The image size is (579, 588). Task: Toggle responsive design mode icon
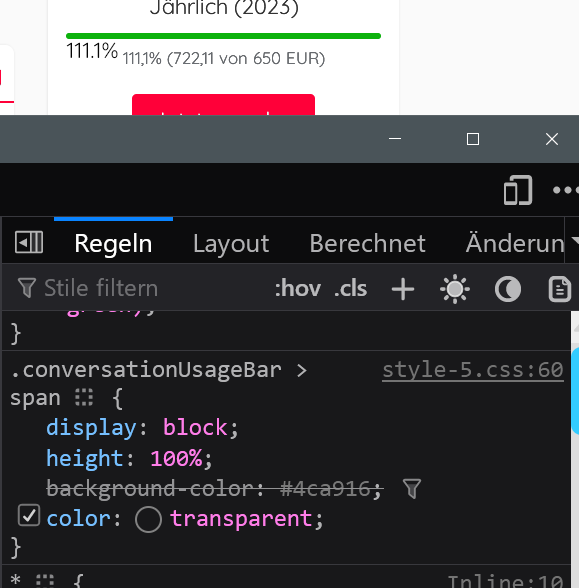[x=518, y=190]
